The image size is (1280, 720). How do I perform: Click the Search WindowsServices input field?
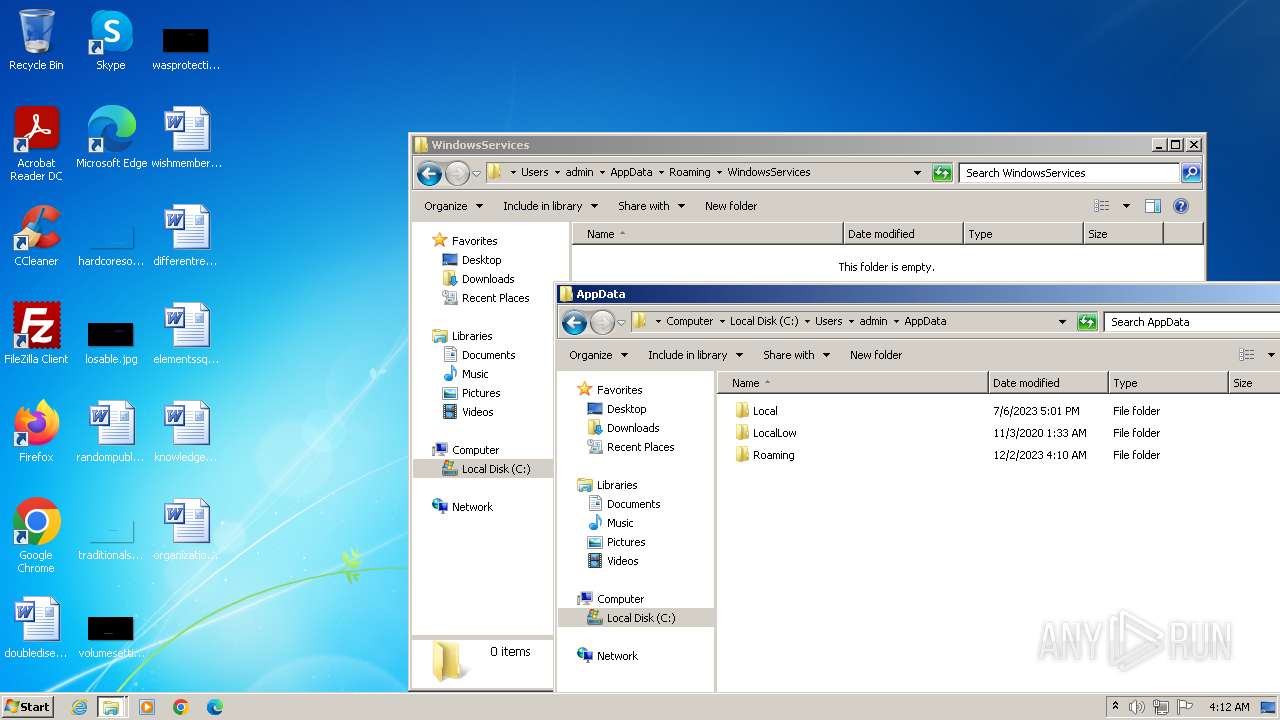(x=1069, y=173)
